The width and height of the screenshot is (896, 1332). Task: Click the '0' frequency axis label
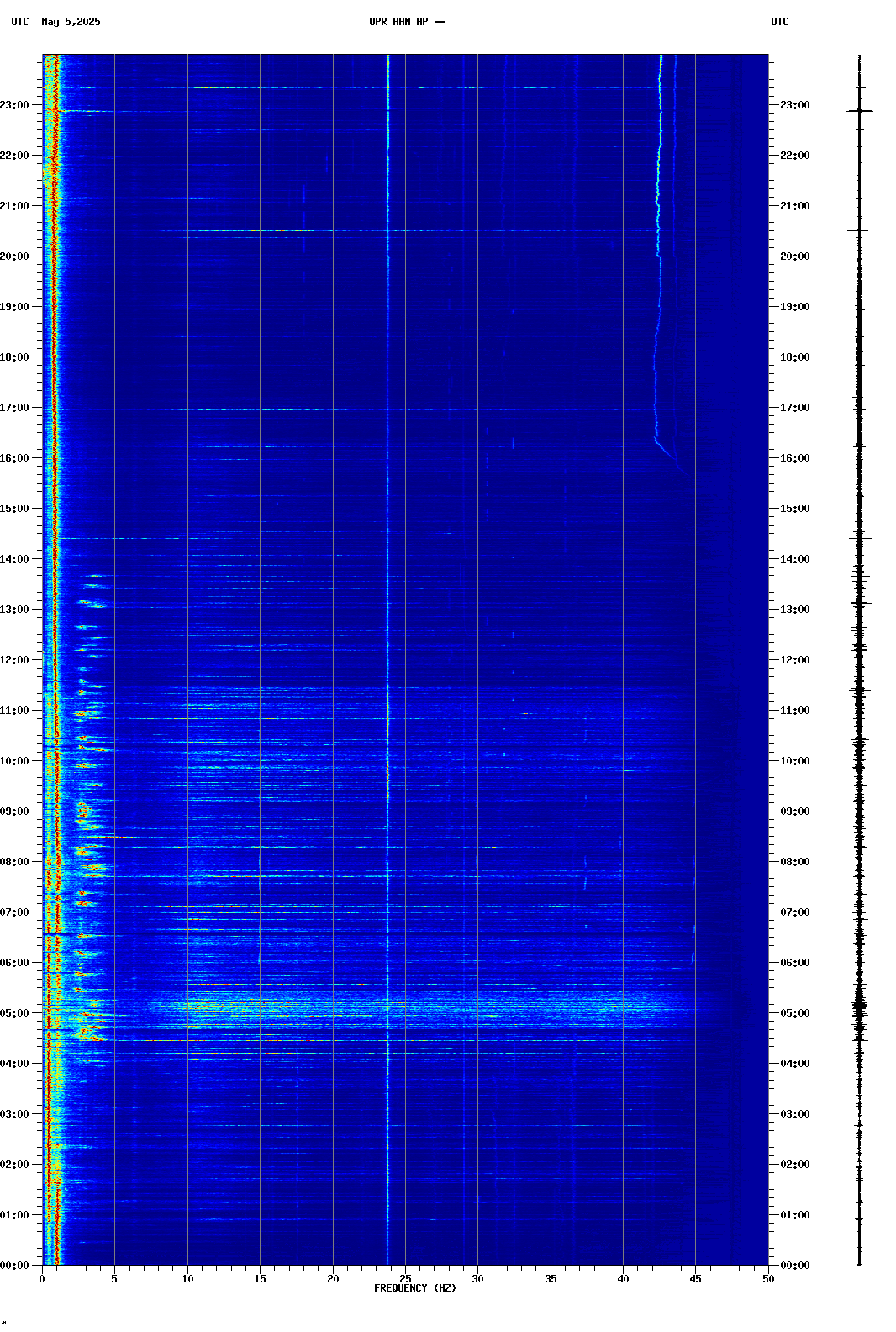click(x=42, y=1279)
